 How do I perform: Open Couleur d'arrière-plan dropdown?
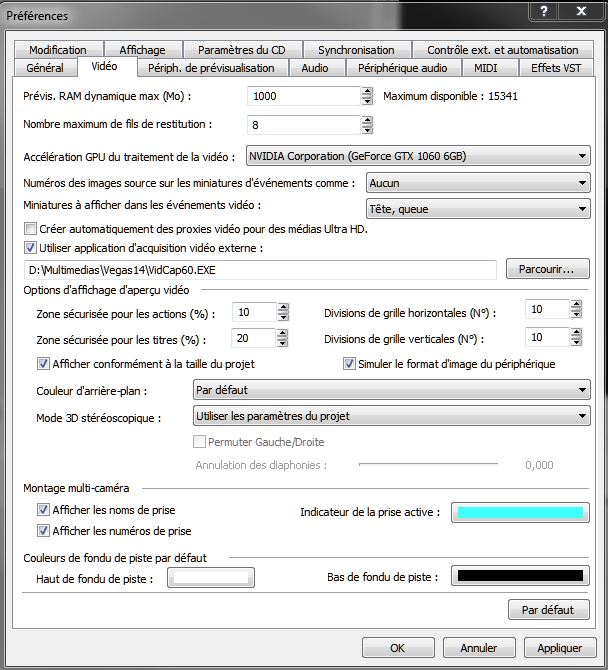point(392,390)
